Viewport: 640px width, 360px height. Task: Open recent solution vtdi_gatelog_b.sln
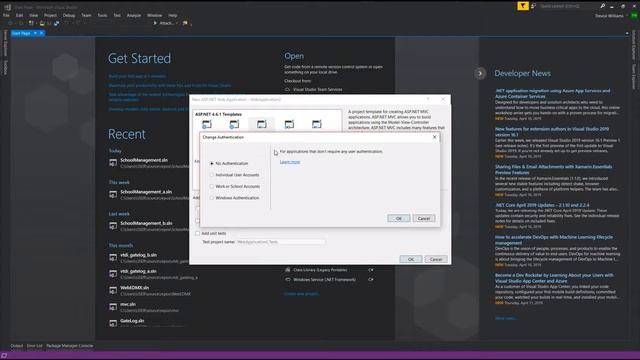[x=138, y=255]
